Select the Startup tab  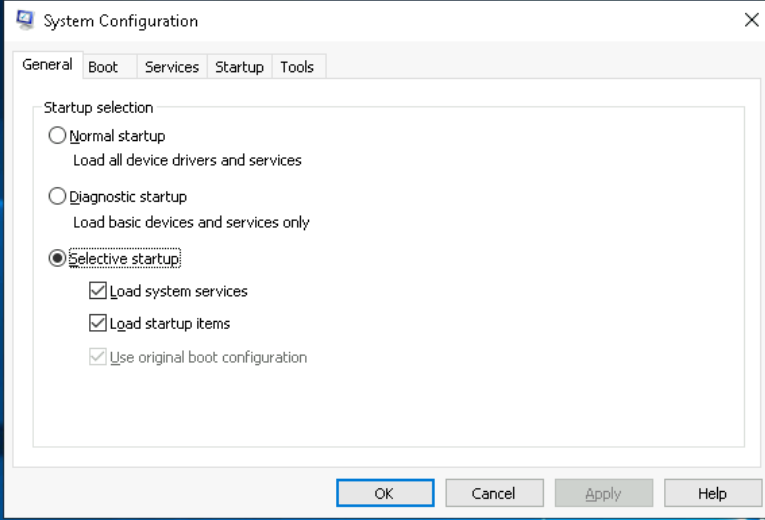[x=240, y=67]
